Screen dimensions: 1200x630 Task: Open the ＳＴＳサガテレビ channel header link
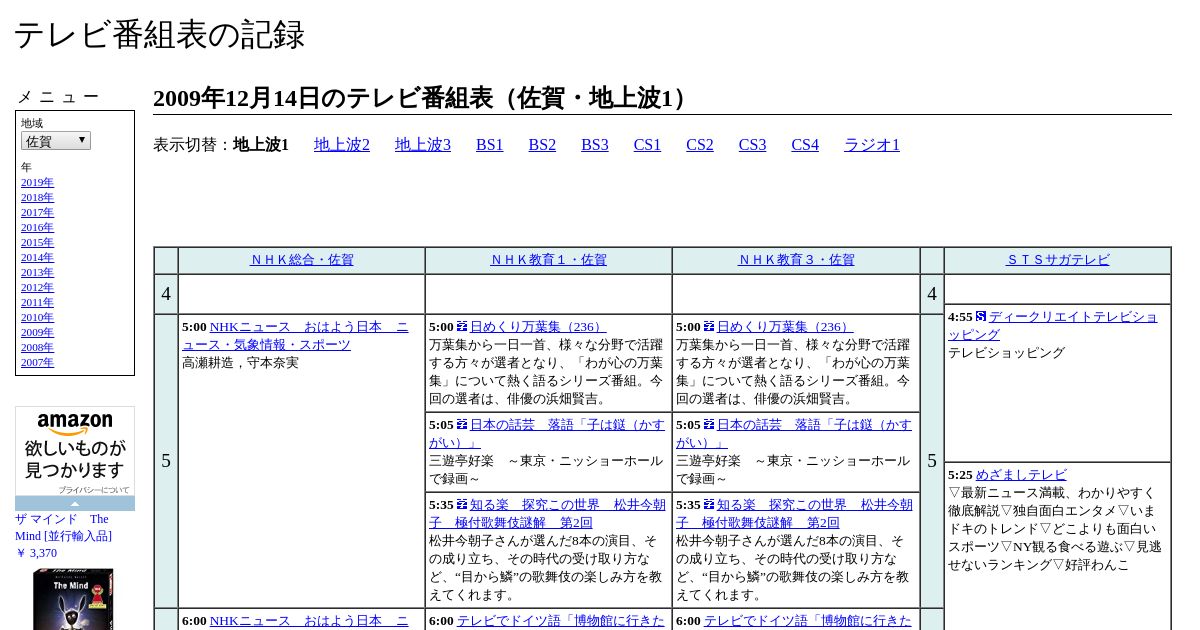click(x=1058, y=260)
